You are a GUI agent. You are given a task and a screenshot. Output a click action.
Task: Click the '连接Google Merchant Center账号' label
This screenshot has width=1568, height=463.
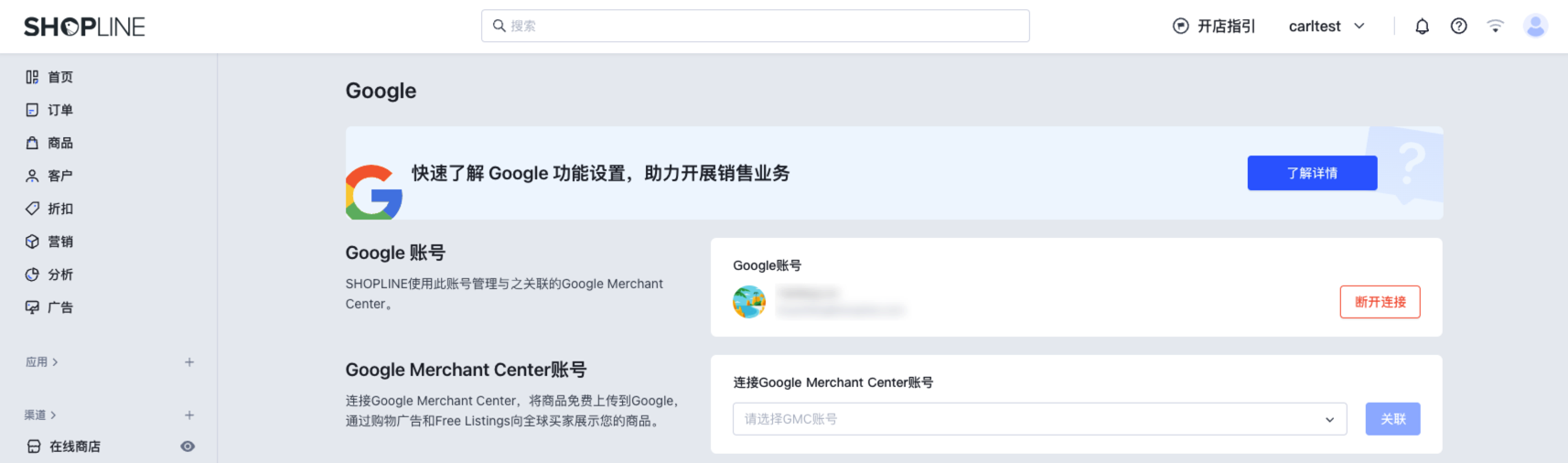click(x=832, y=382)
